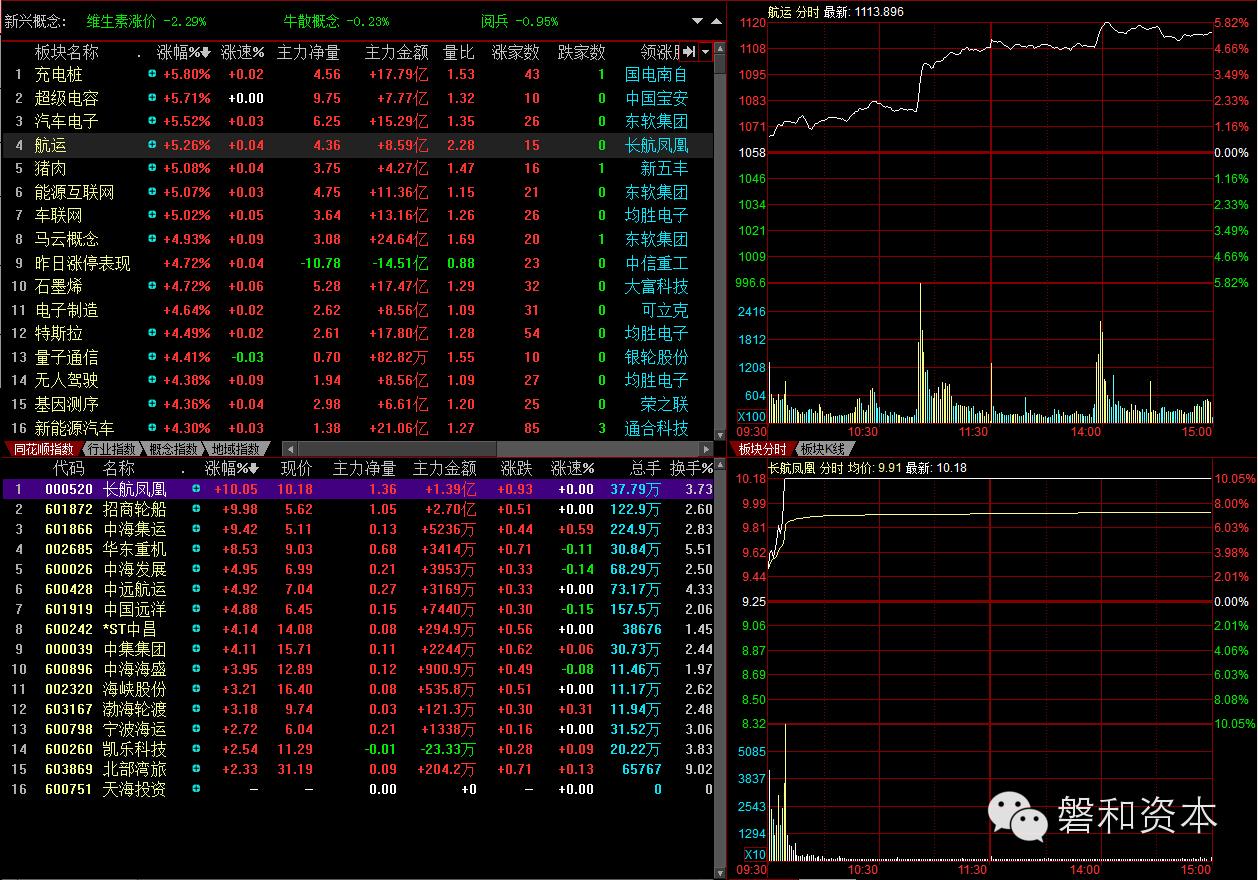Click the X10 volume scale icon
The height and width of the screenshot is (880, 1258).
(x=754, y=854)
